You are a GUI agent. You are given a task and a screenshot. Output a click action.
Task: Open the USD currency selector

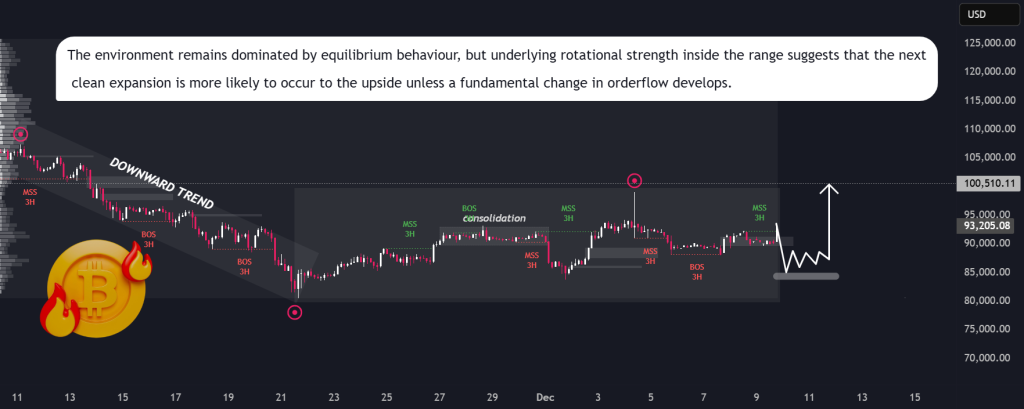pyautogui.click(x=975, y=14)
